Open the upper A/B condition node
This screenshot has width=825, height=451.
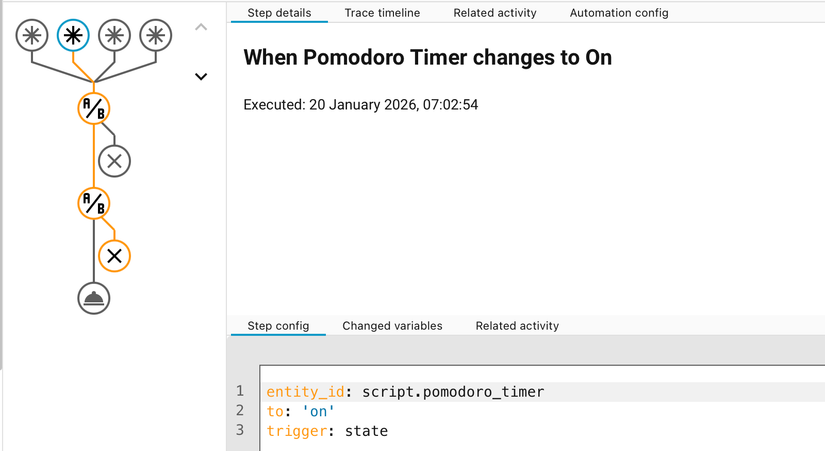click(x=94, y=107)
